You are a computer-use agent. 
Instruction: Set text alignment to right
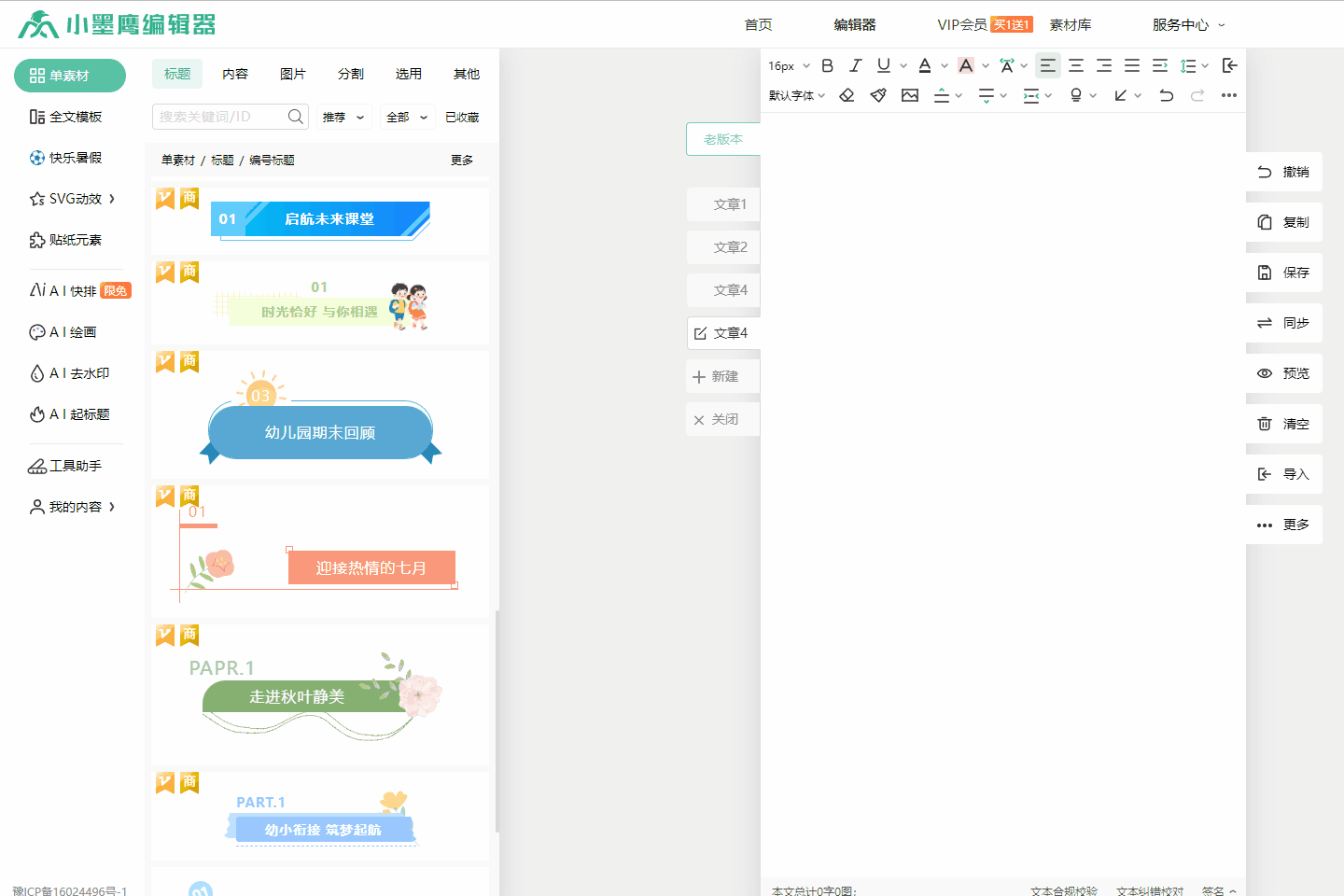[1104, 65]
